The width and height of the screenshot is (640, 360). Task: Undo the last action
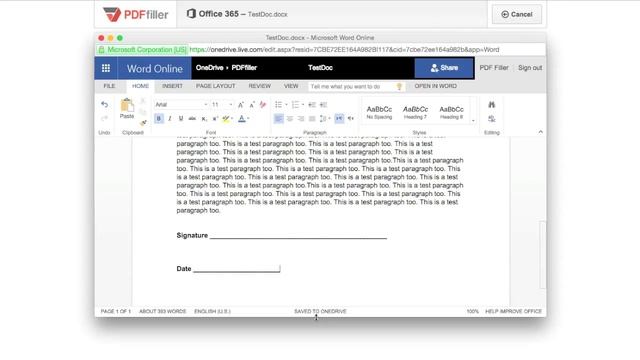coord(104,104)
